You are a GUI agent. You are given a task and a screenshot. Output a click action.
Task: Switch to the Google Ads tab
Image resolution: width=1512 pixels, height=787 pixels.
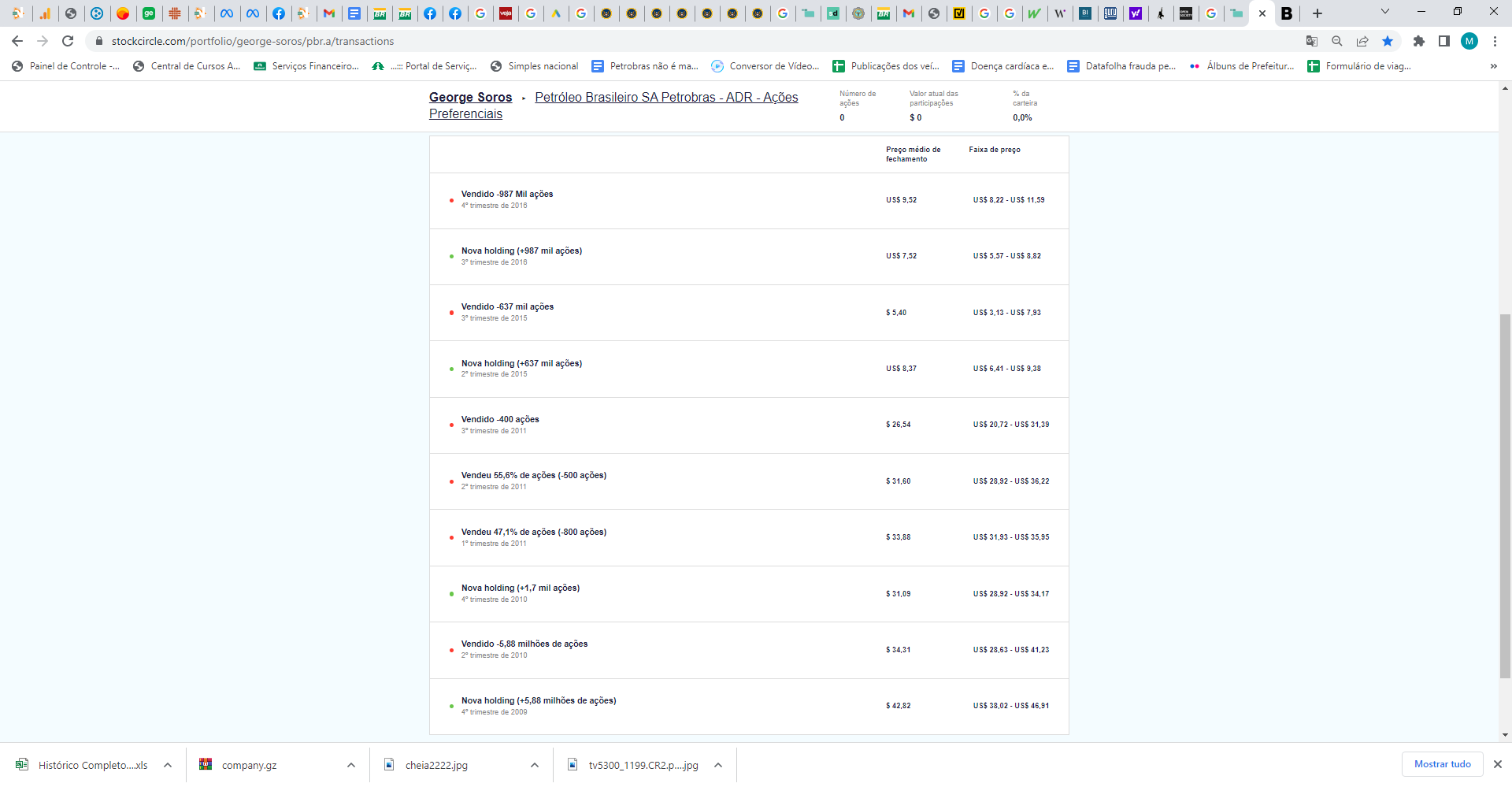point(556,13)
